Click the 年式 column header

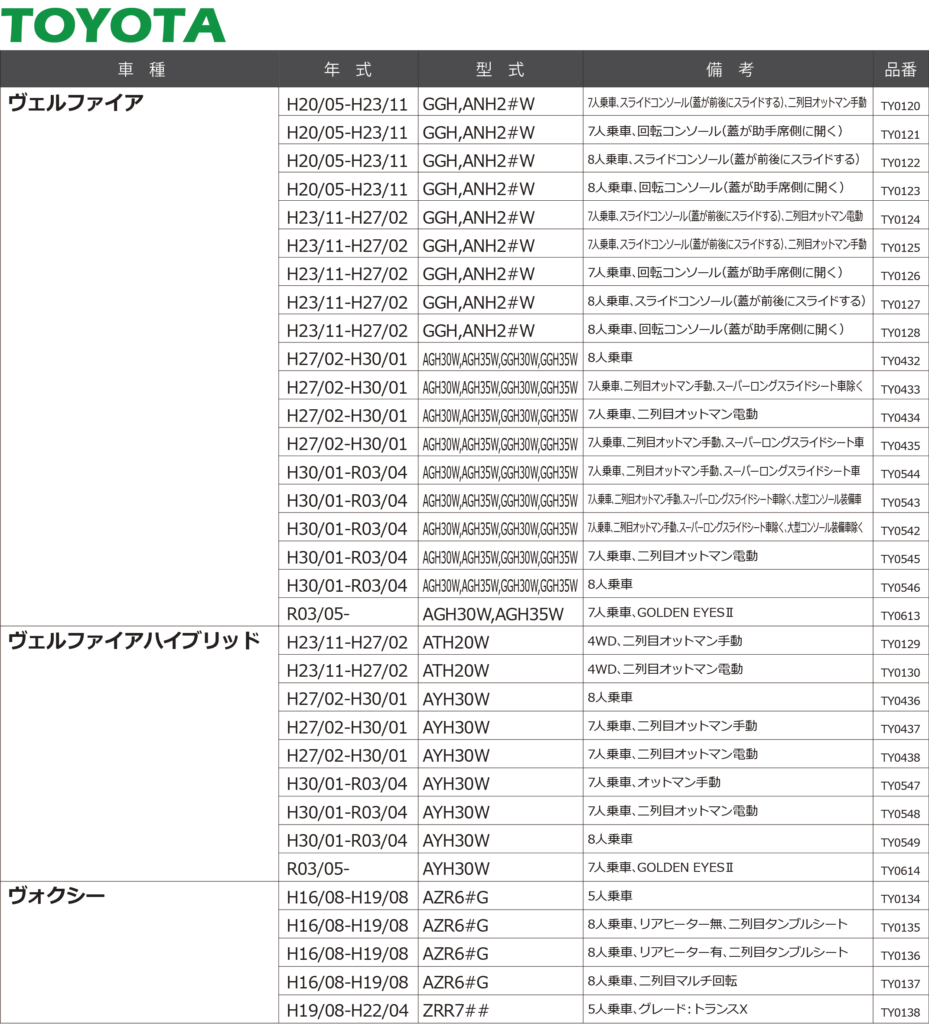click(x=348, y=70)
